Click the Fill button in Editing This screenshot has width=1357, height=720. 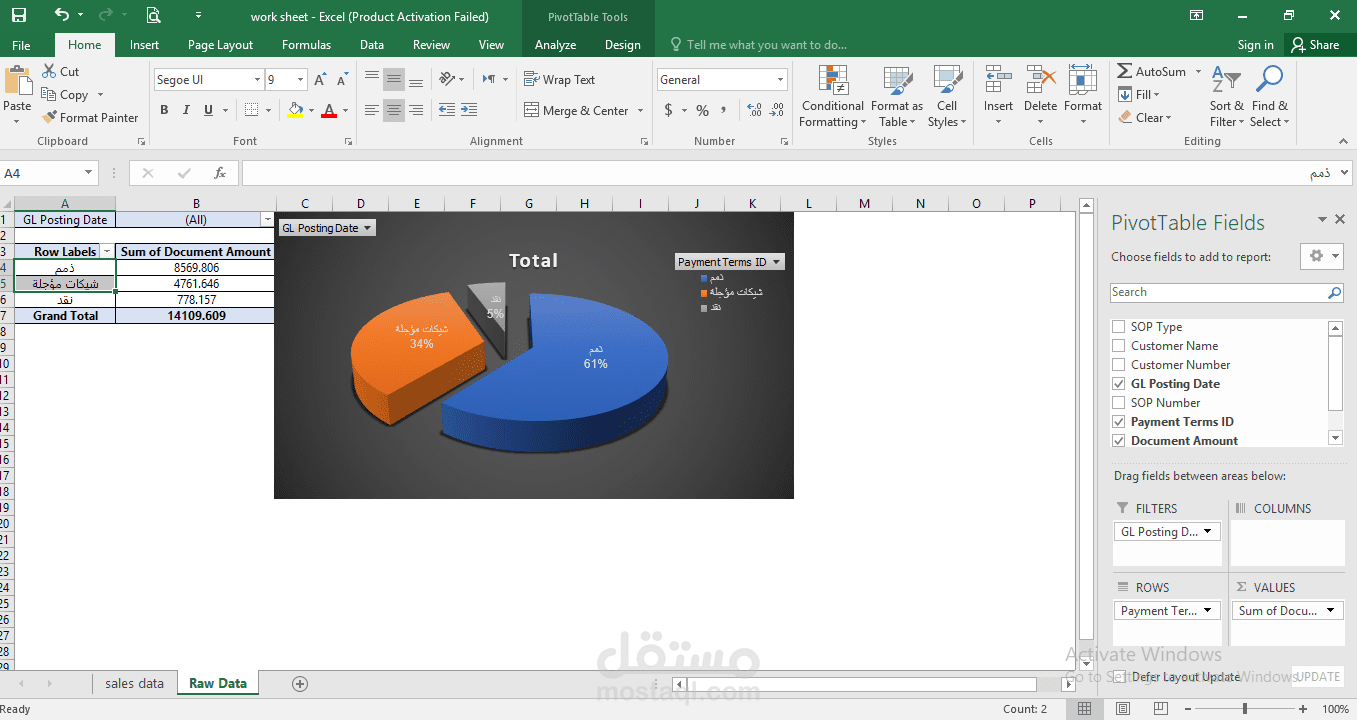[x=1139, y=95]
